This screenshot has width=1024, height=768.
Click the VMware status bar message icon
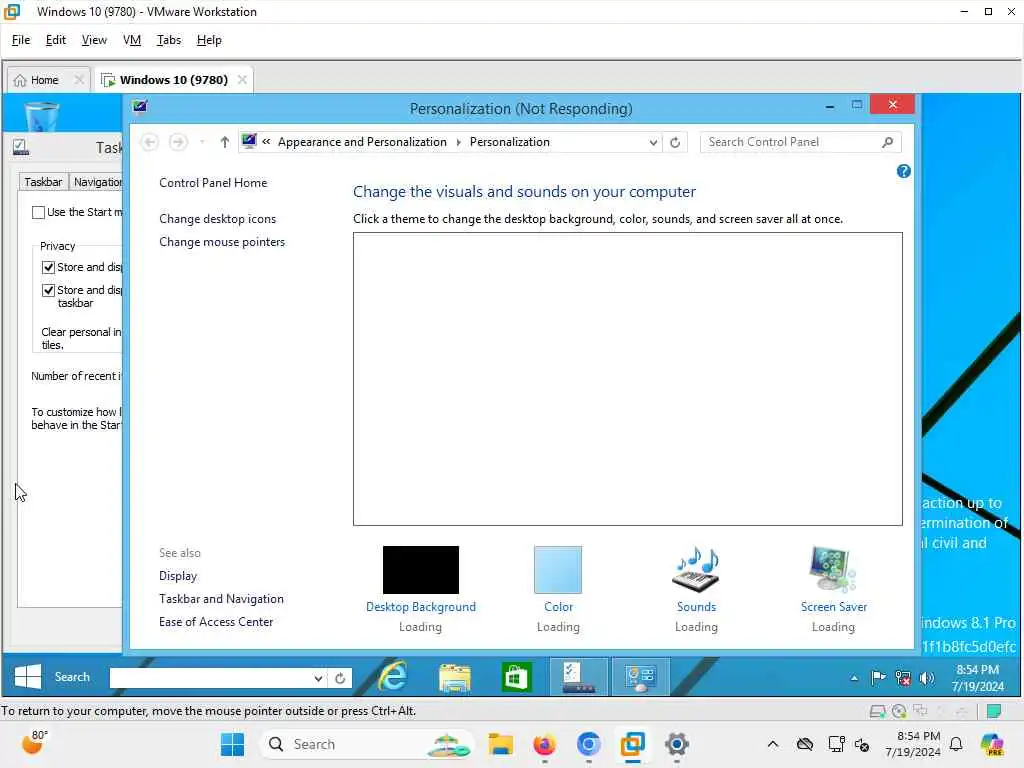click(x=994, y=711)
